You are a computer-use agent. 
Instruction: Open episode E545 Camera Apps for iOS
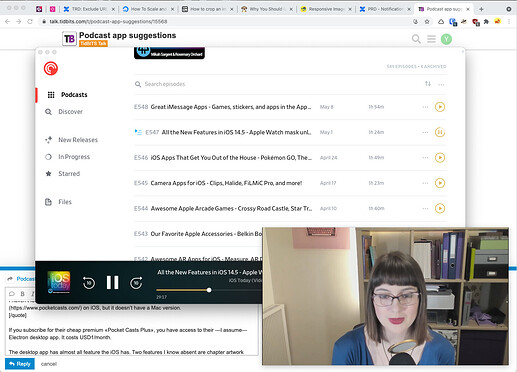click(x=226, y=183)
